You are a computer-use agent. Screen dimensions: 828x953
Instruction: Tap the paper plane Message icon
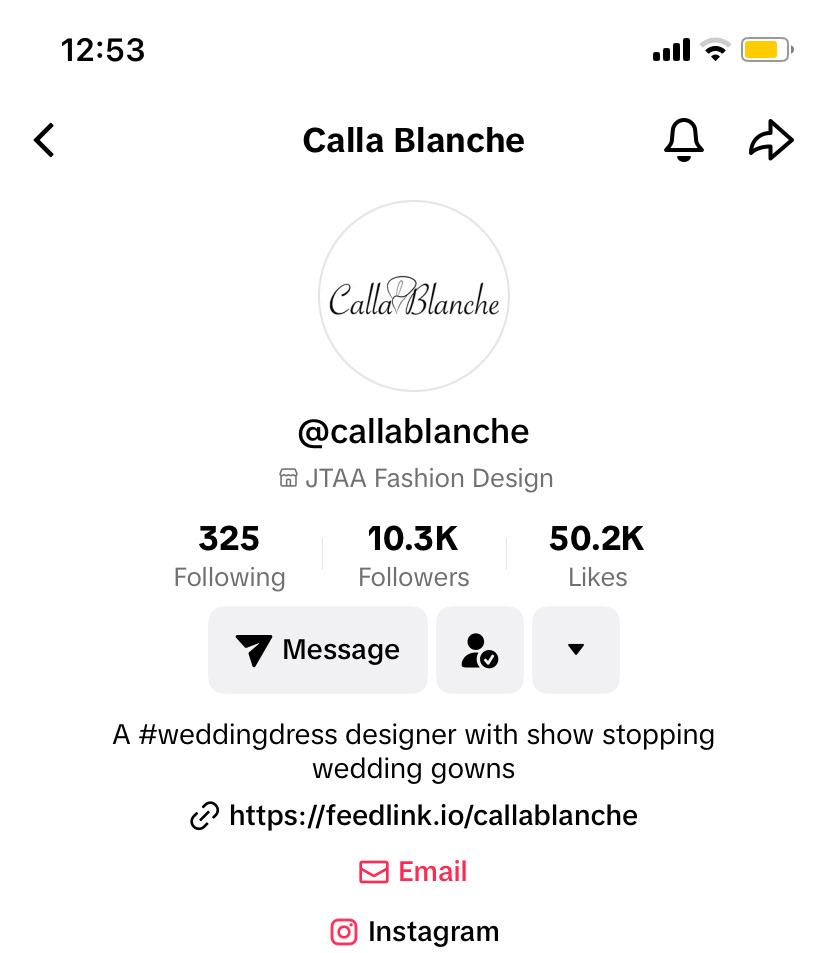click(254, 650)
